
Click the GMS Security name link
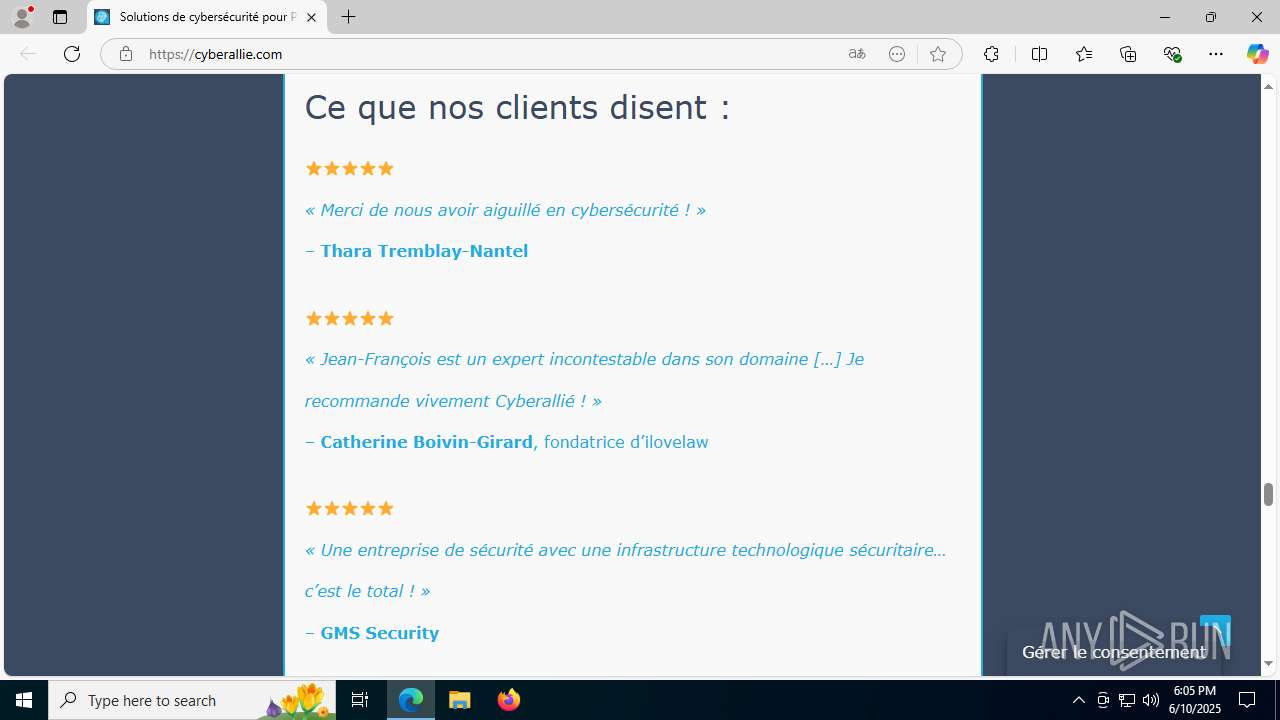pos(380,633)
